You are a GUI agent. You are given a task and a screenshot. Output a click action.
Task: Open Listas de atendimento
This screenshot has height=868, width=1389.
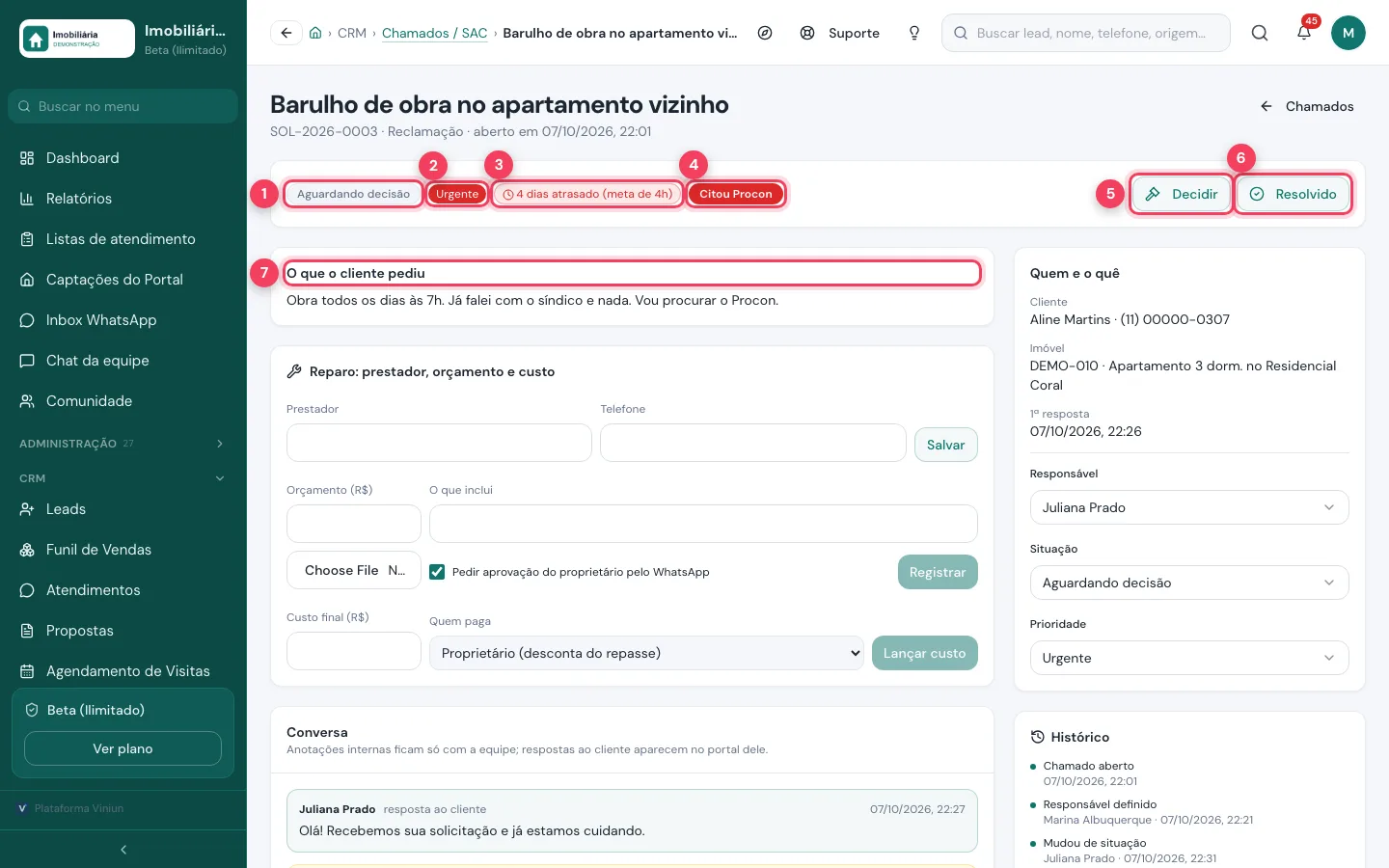coord(123,239)
